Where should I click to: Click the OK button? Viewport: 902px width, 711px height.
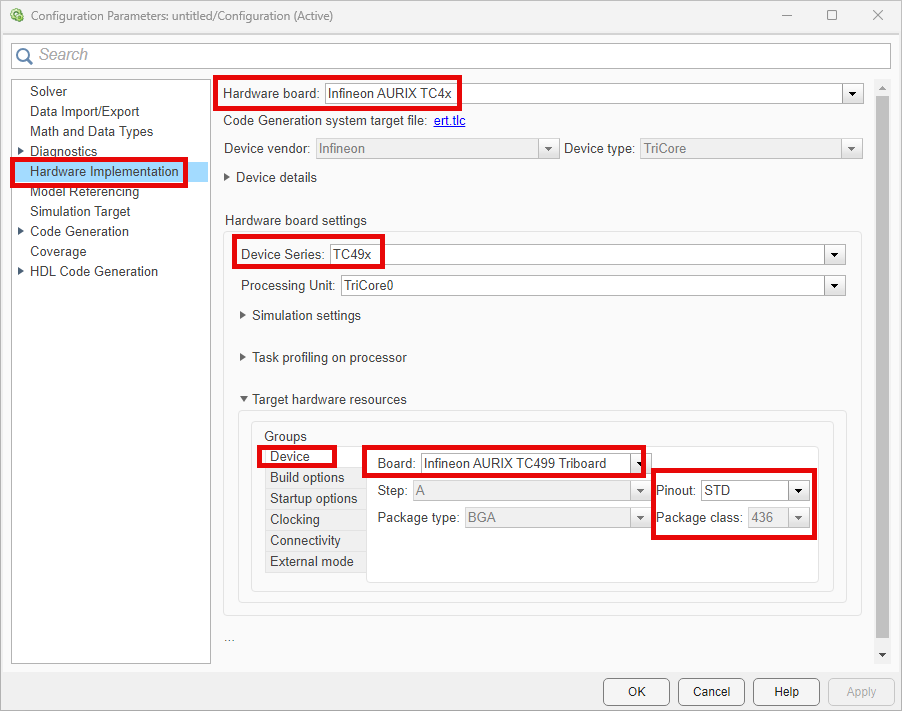636,691
